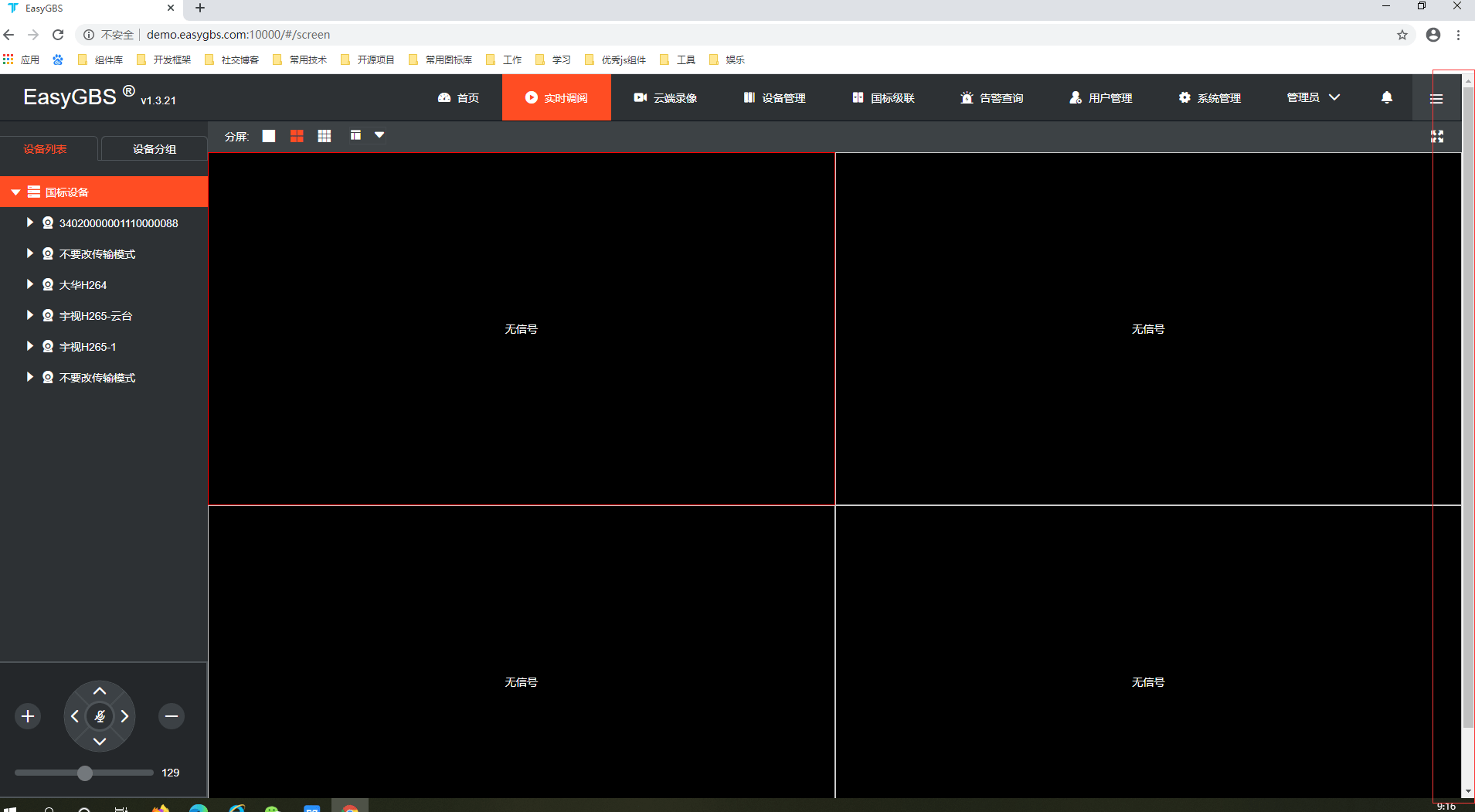The width and height of the screenshot is (1475, 812).
Task: Expand device 34020000001110000088
Action: point(29,223)
